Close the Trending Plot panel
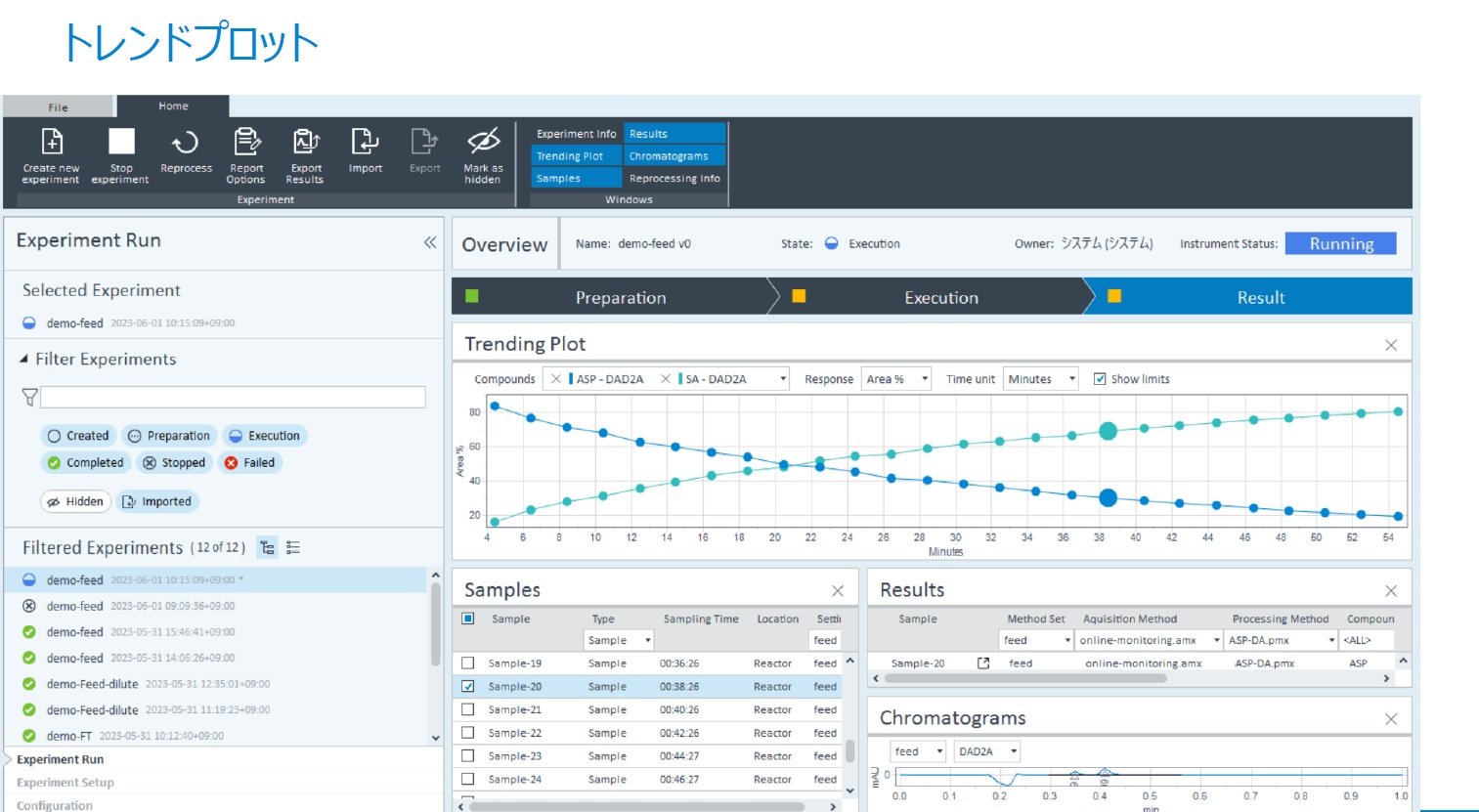The height and width of the screenshot is (812, 1479). [x=1391, y=345]
